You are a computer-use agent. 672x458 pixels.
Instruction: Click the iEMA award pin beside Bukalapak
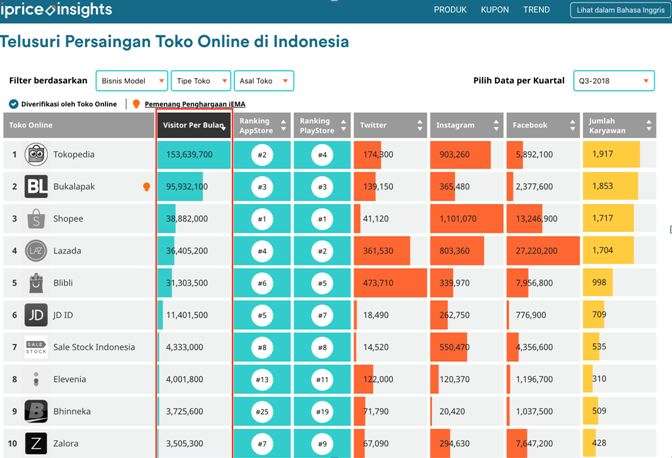point(147,187)
